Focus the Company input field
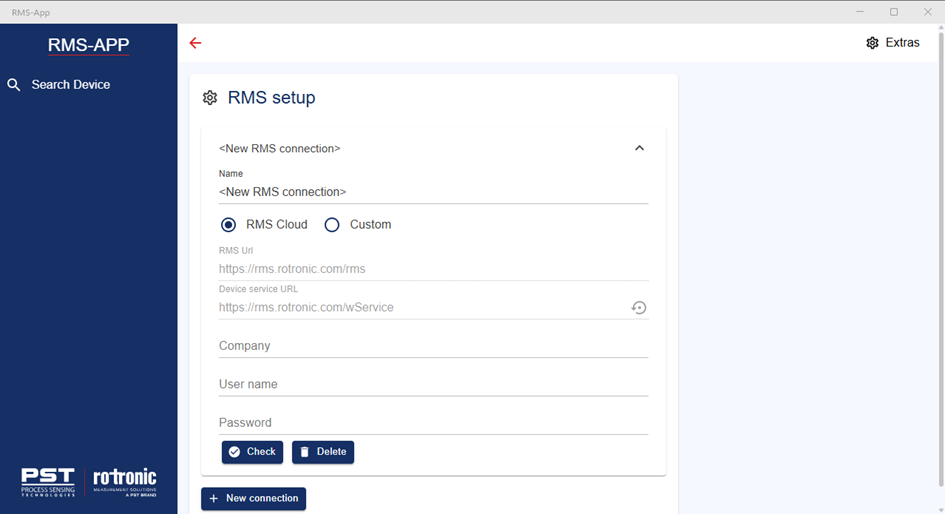This screenshot has width=945, height=514. tap(433, 346)
